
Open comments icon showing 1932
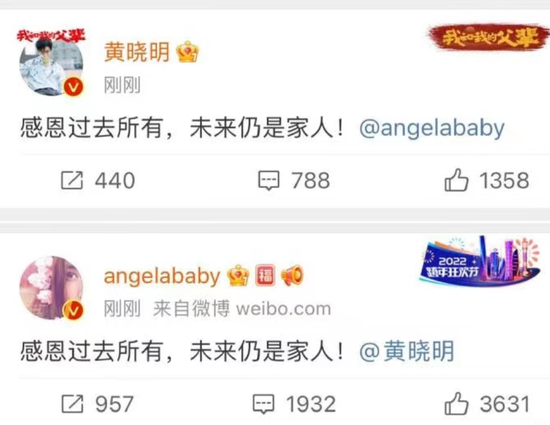click(263, 404)
